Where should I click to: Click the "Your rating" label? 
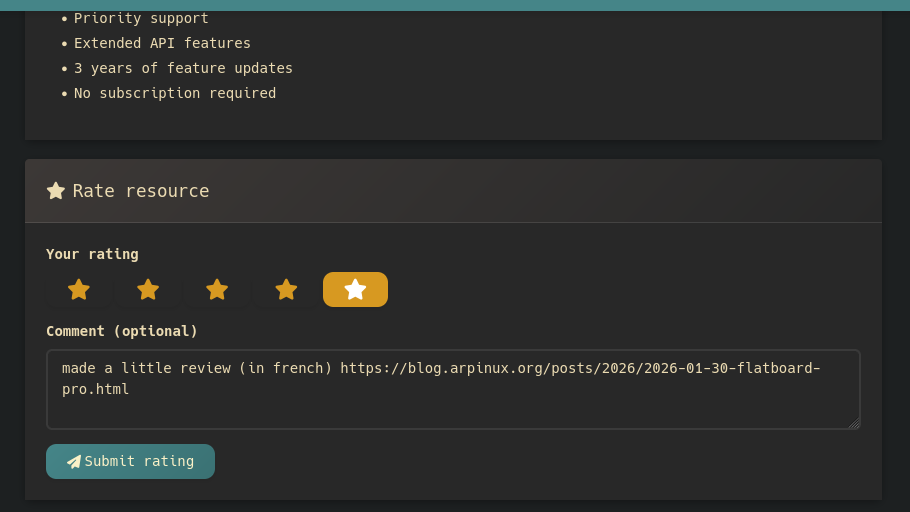92,254
